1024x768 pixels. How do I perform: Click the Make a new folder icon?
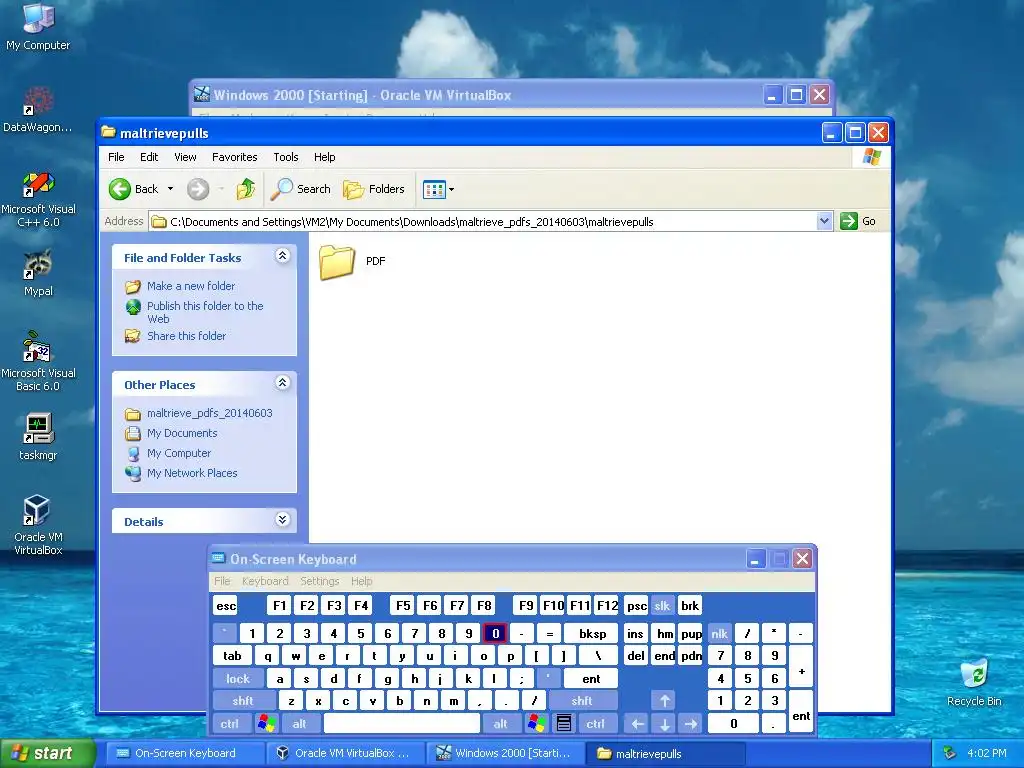pos(133,287)
